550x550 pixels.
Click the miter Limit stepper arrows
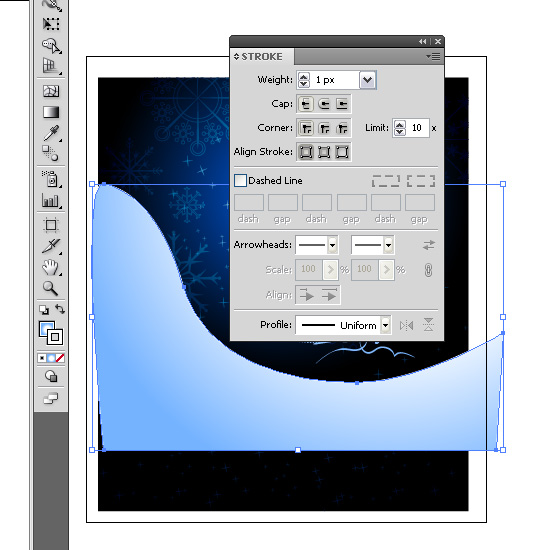400,128
